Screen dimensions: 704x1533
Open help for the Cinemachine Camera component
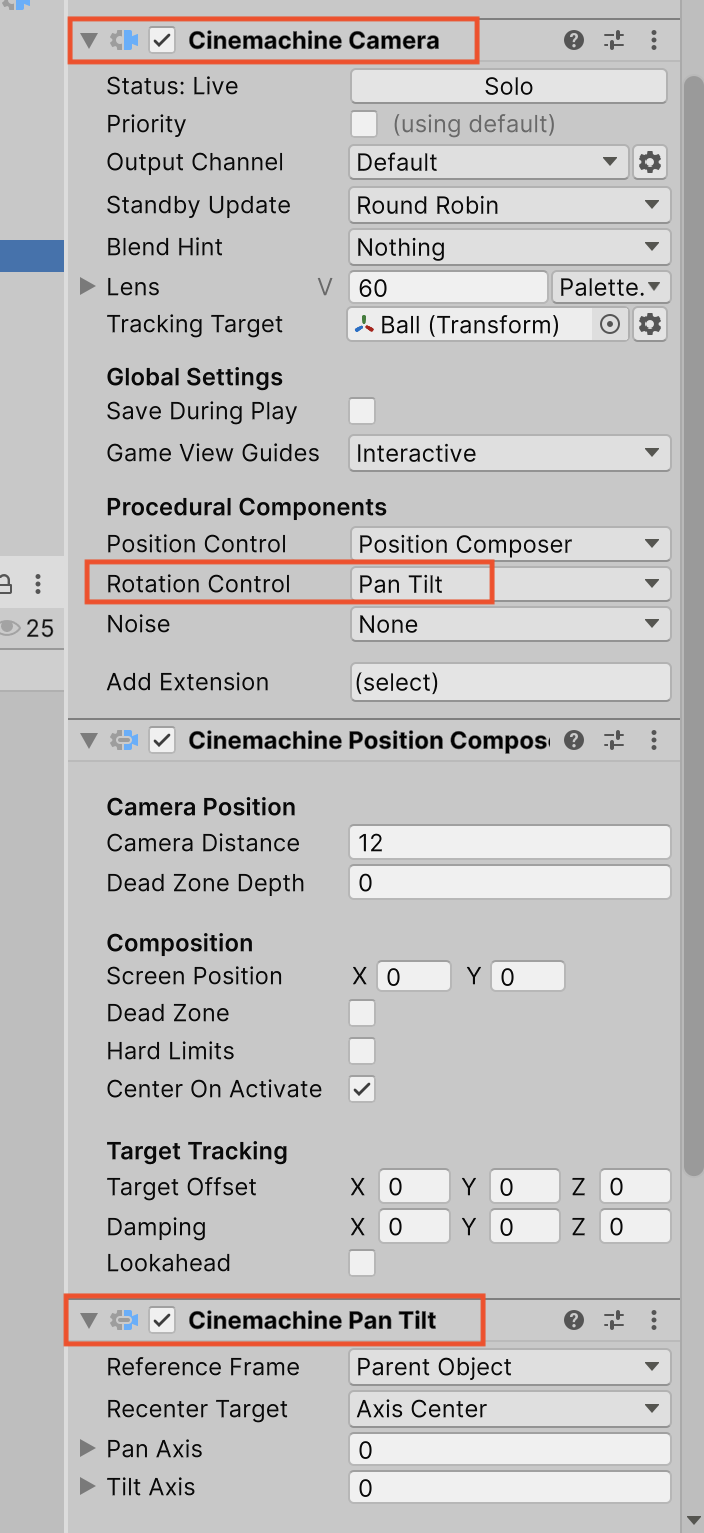click(x=573, y=41)
